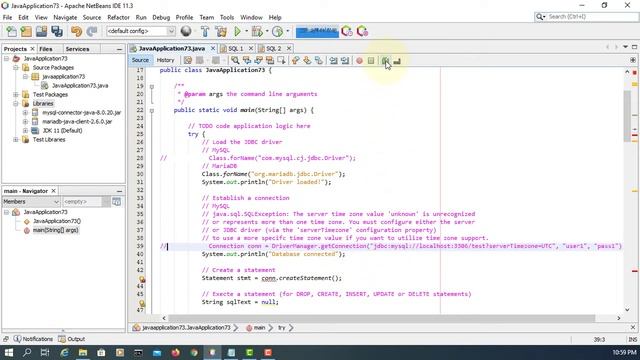Click the Undo arrow icon
This screenshot has height=360, width=640.
pos(76,31)
